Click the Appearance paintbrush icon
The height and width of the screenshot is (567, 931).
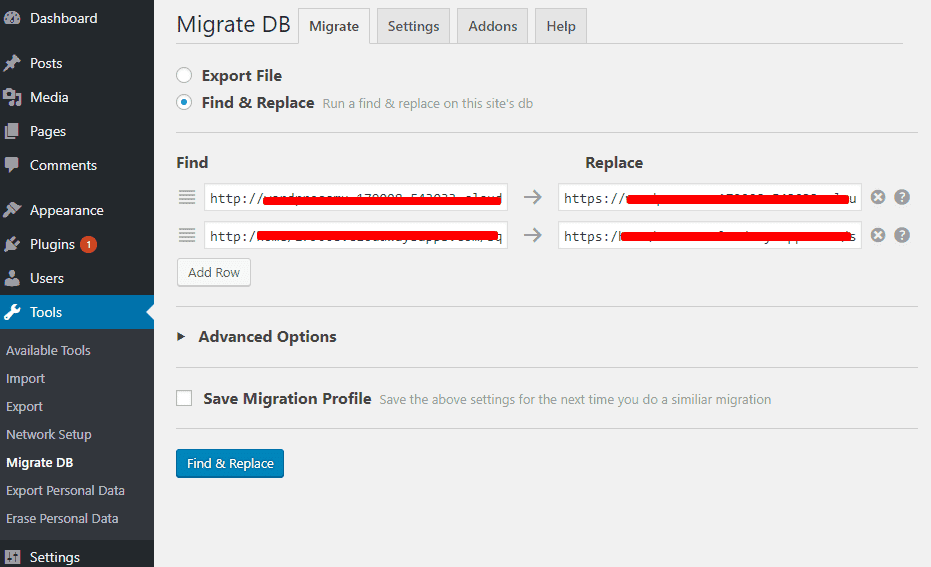[11, 210]
